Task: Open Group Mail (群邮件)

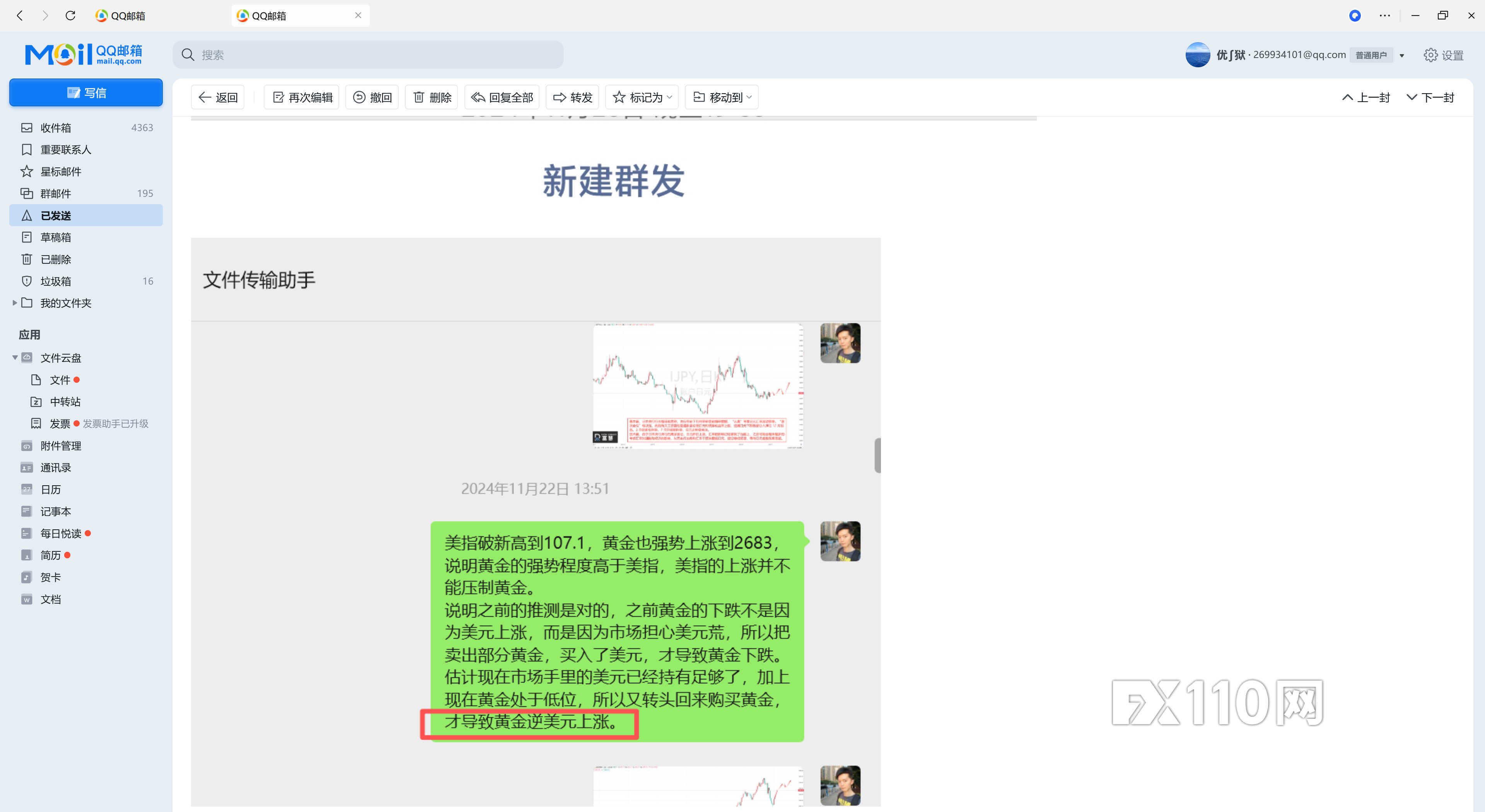Action: click(x=86, y=193)
